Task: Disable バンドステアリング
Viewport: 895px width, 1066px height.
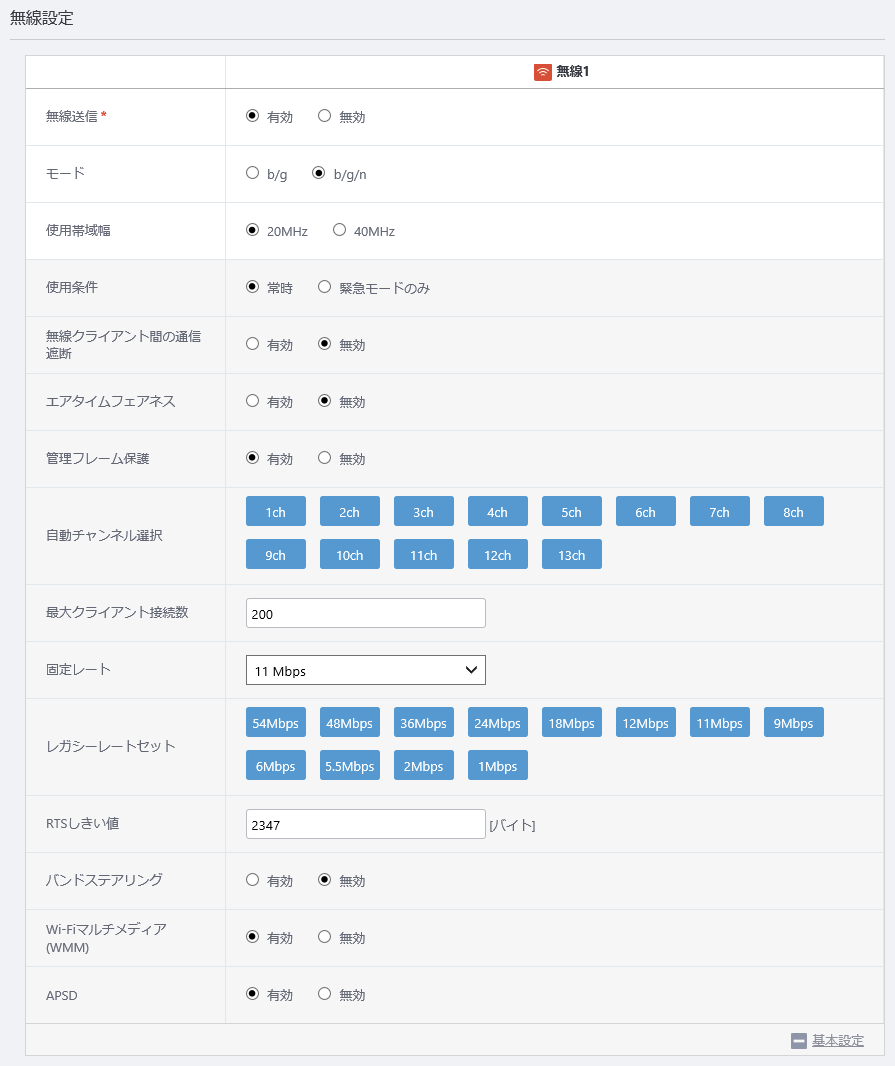Action: pyautogui.click(x=324, y=880)
